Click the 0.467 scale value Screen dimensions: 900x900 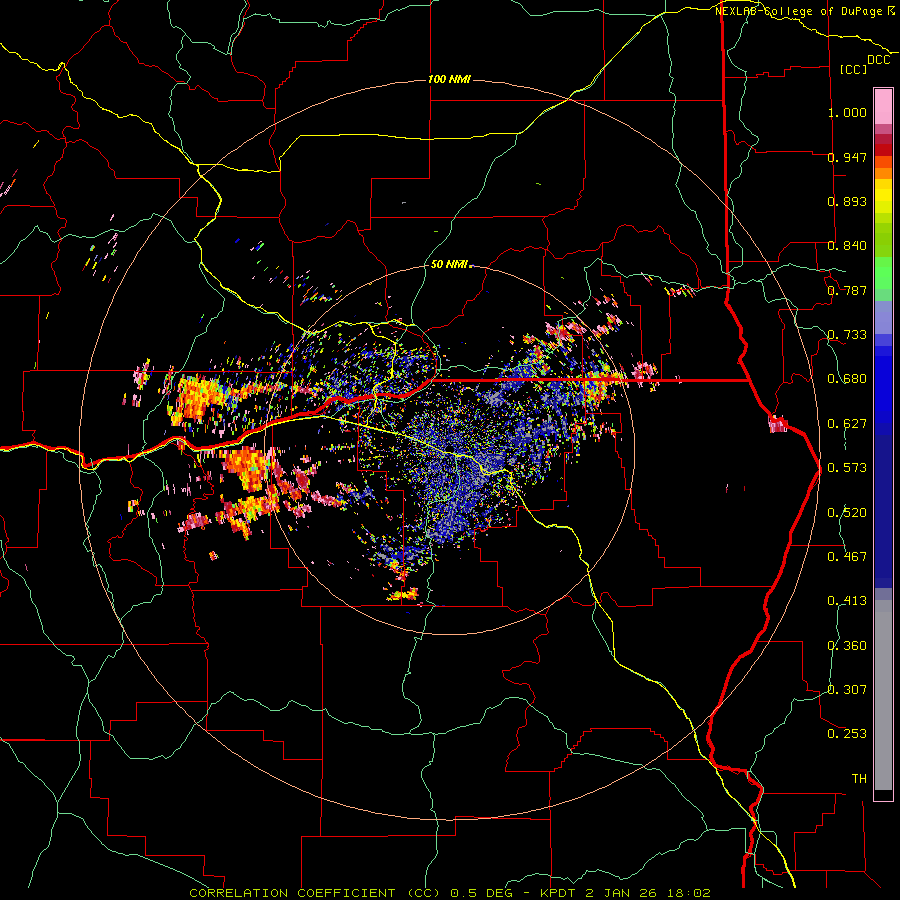click(847, 557)
